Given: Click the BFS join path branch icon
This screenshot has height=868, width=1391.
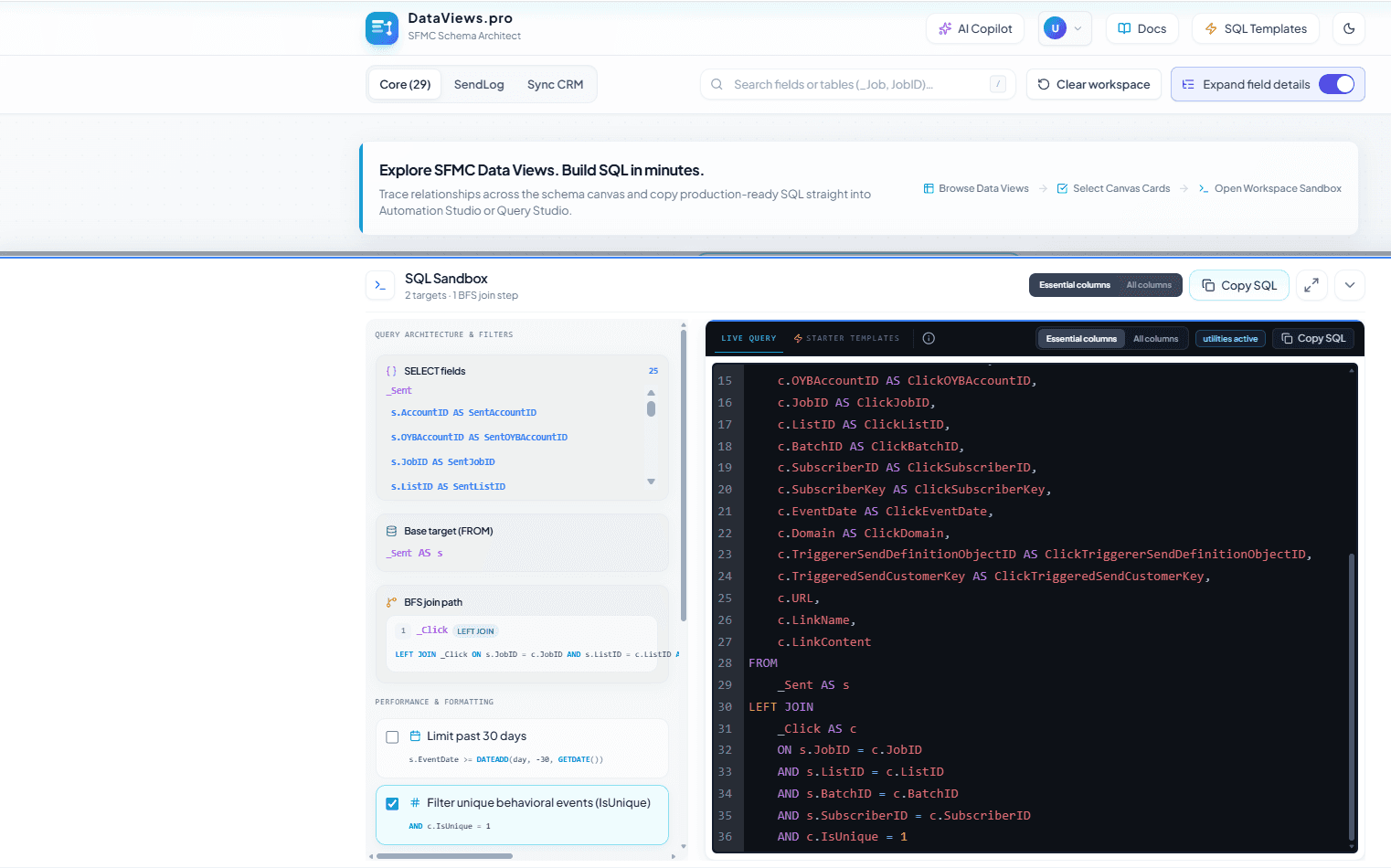Looking at the screenshot, I should [x=391, y=602].
